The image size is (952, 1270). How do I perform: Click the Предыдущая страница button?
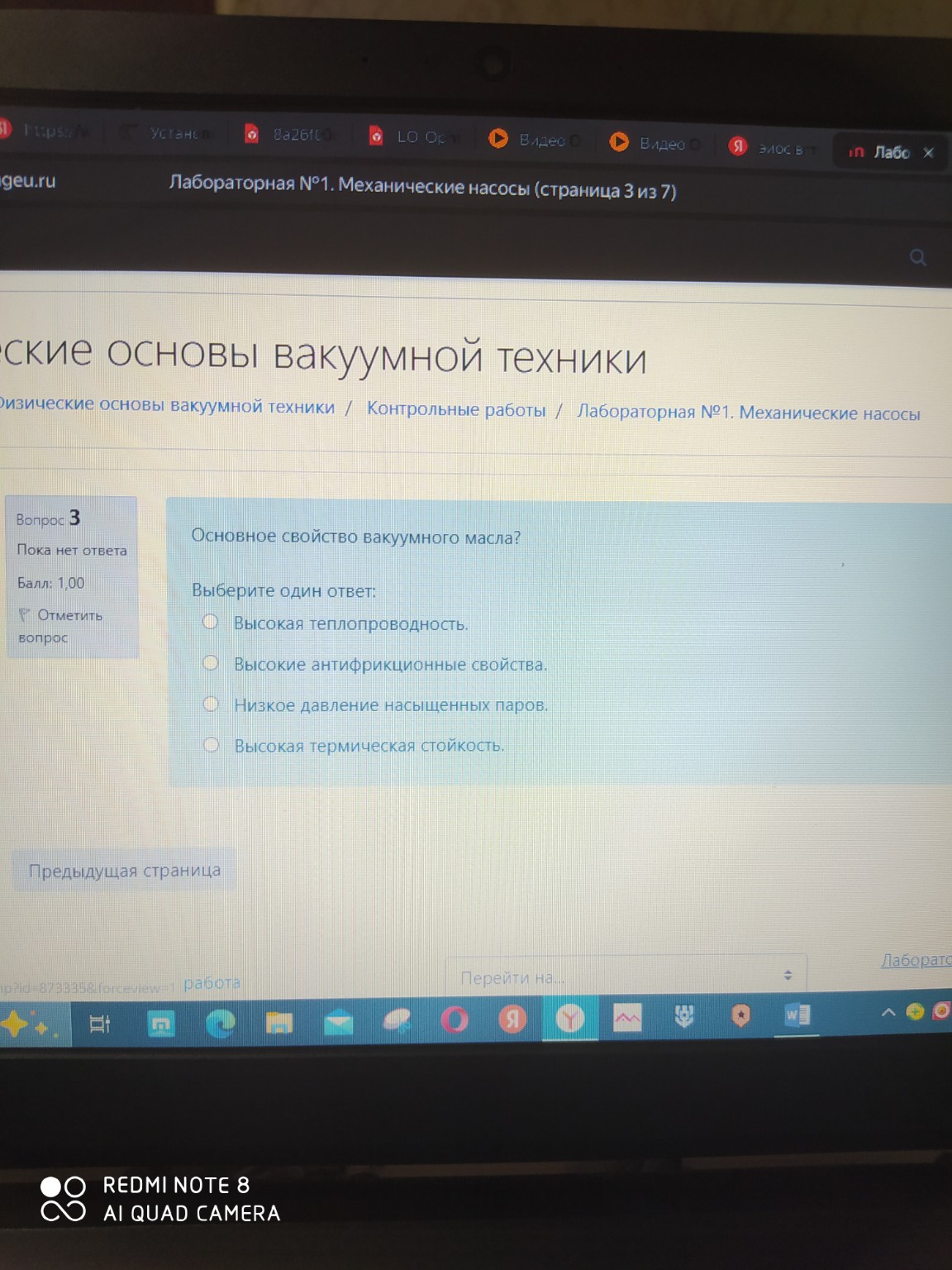125,869
